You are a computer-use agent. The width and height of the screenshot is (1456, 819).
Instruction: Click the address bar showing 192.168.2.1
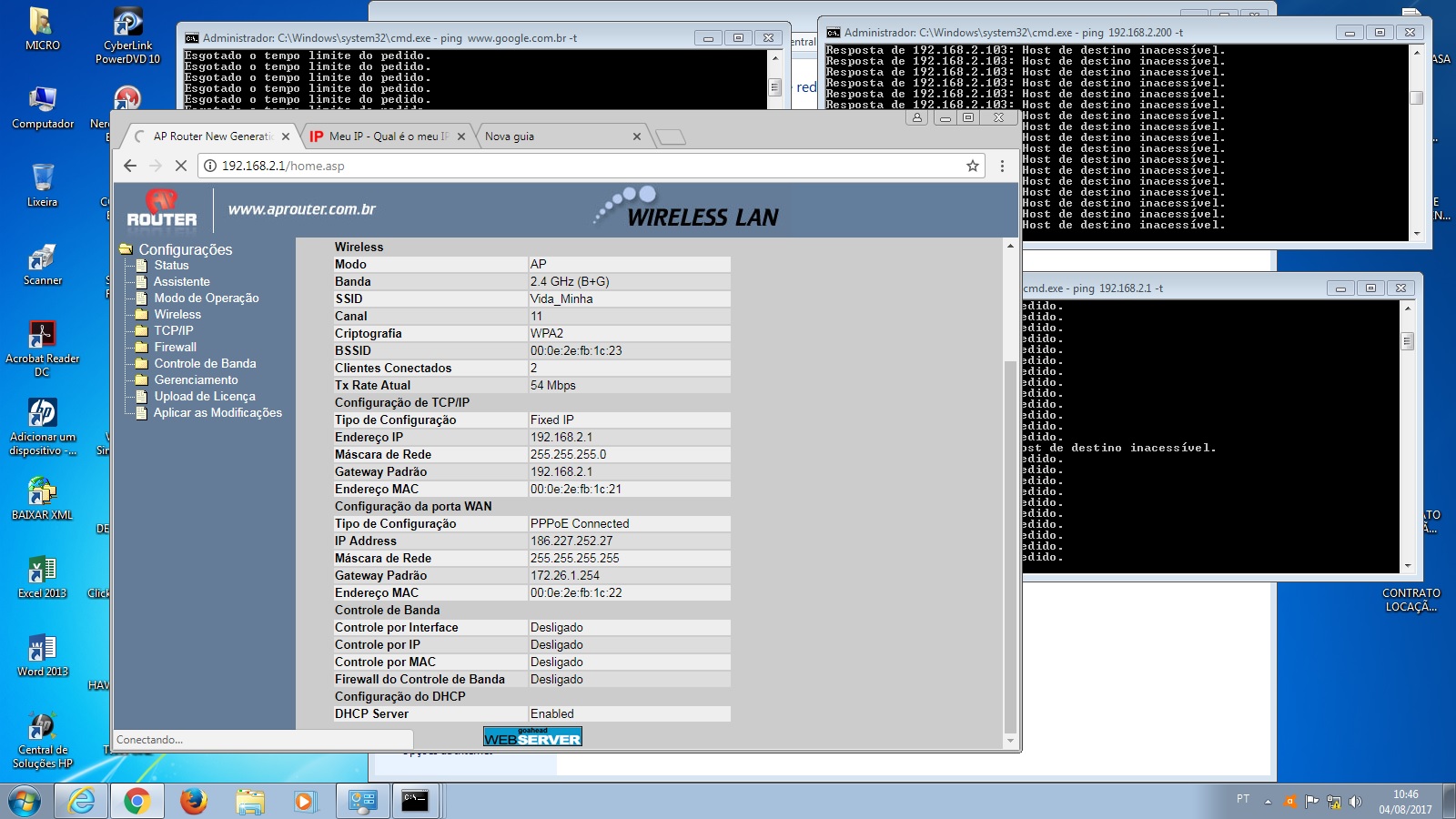(x=582, y=166)
